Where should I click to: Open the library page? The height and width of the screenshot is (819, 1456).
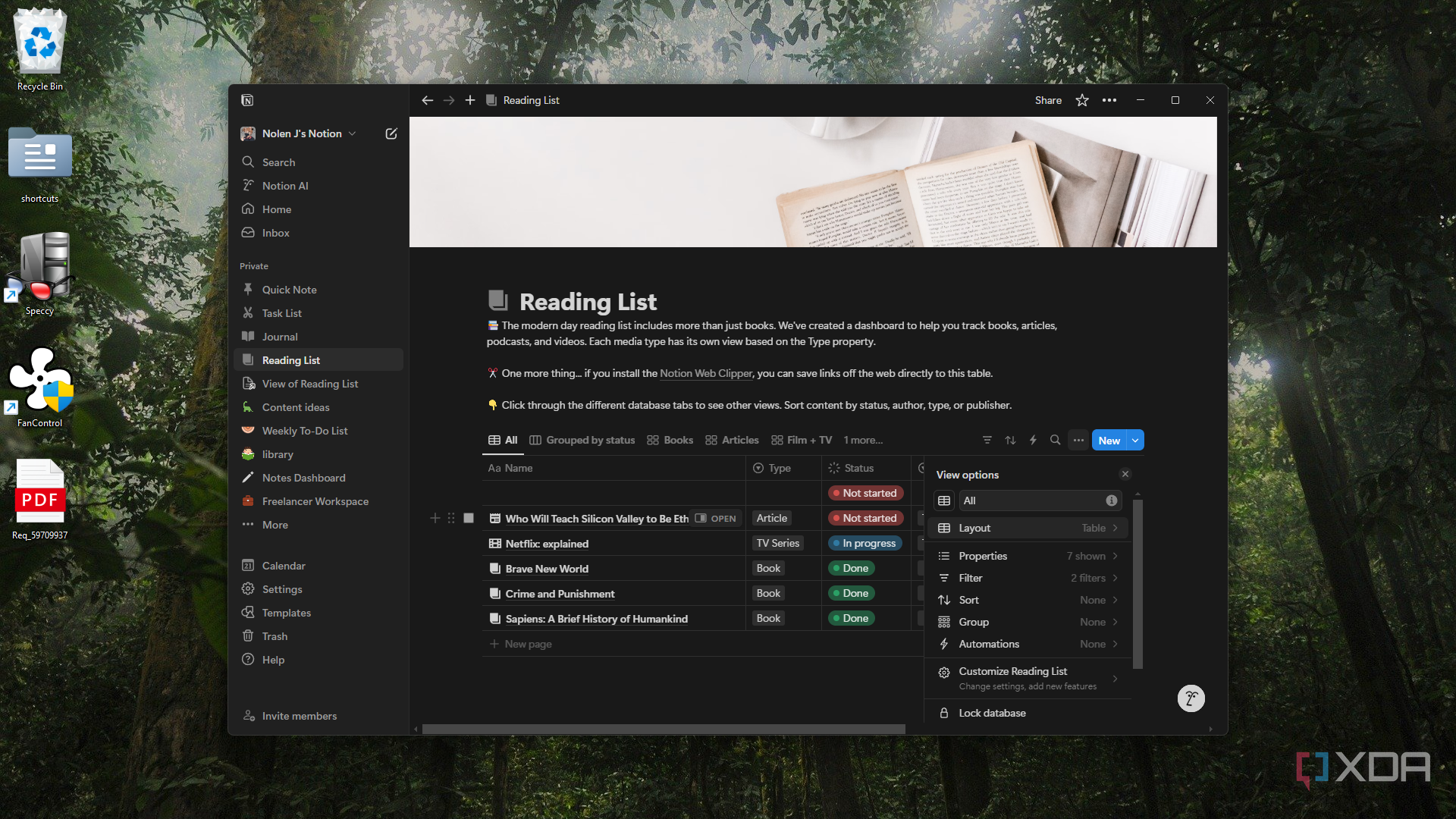318,454
